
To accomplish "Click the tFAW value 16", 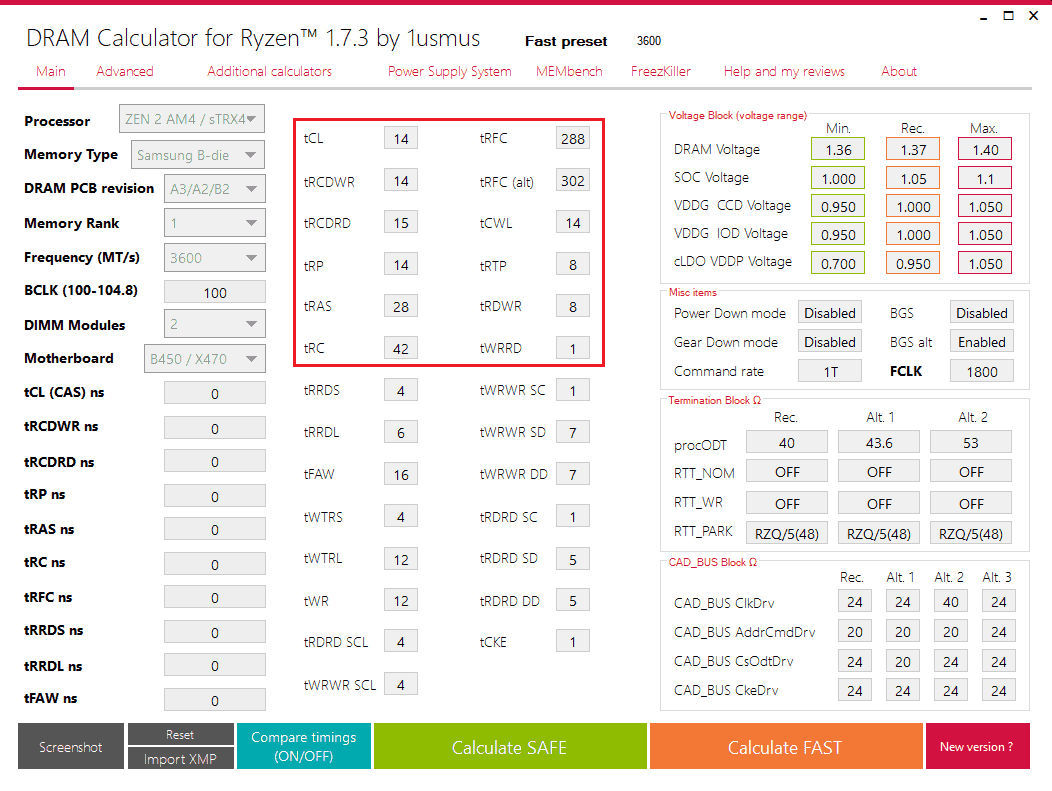I will point(401,474).
